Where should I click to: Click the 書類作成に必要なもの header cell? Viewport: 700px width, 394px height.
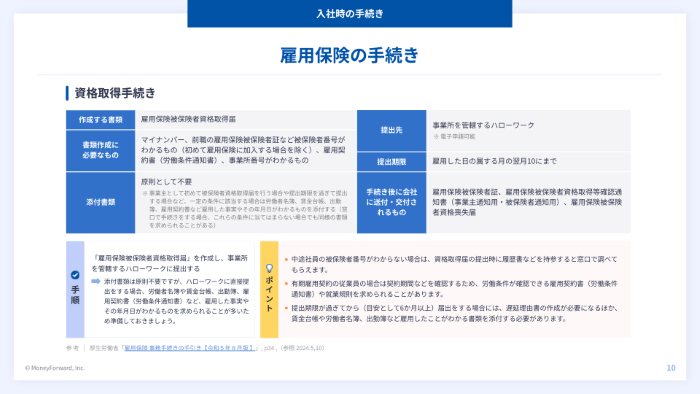(x=100, y=150)
